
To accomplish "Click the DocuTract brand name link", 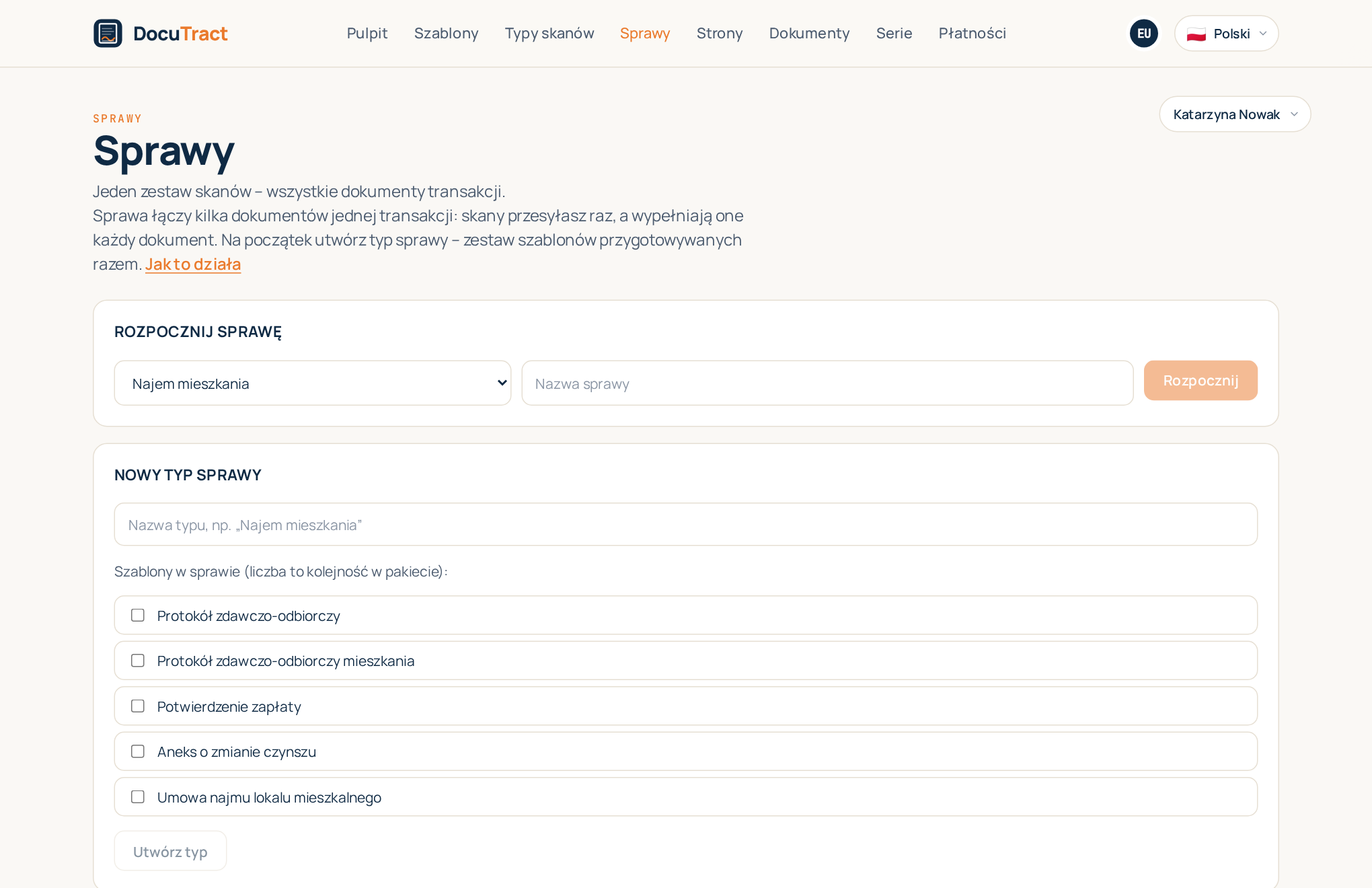I will (x=180, y=33).
